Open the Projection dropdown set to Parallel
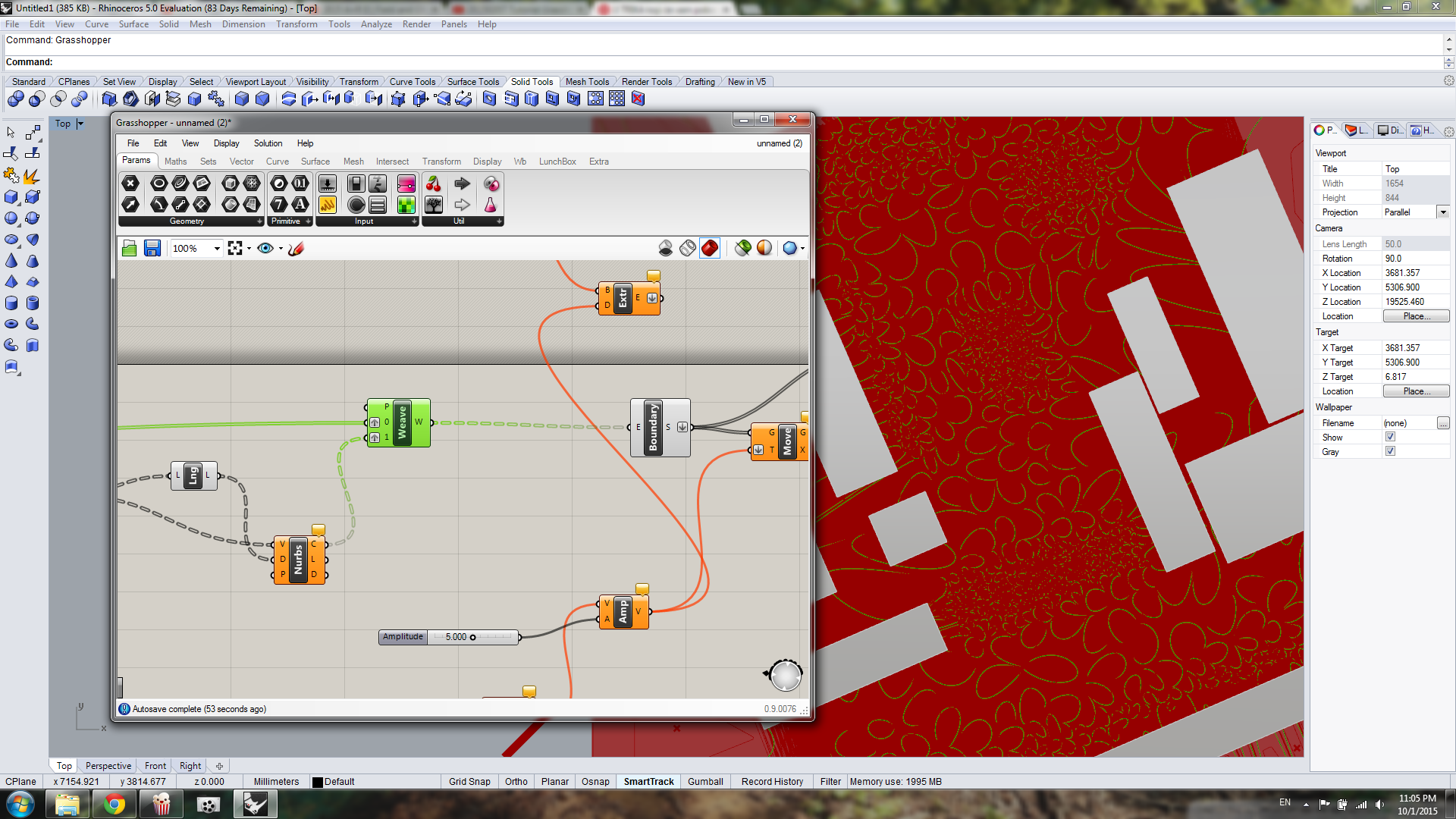1456x819 pixels. click(x=1442, y=212)
